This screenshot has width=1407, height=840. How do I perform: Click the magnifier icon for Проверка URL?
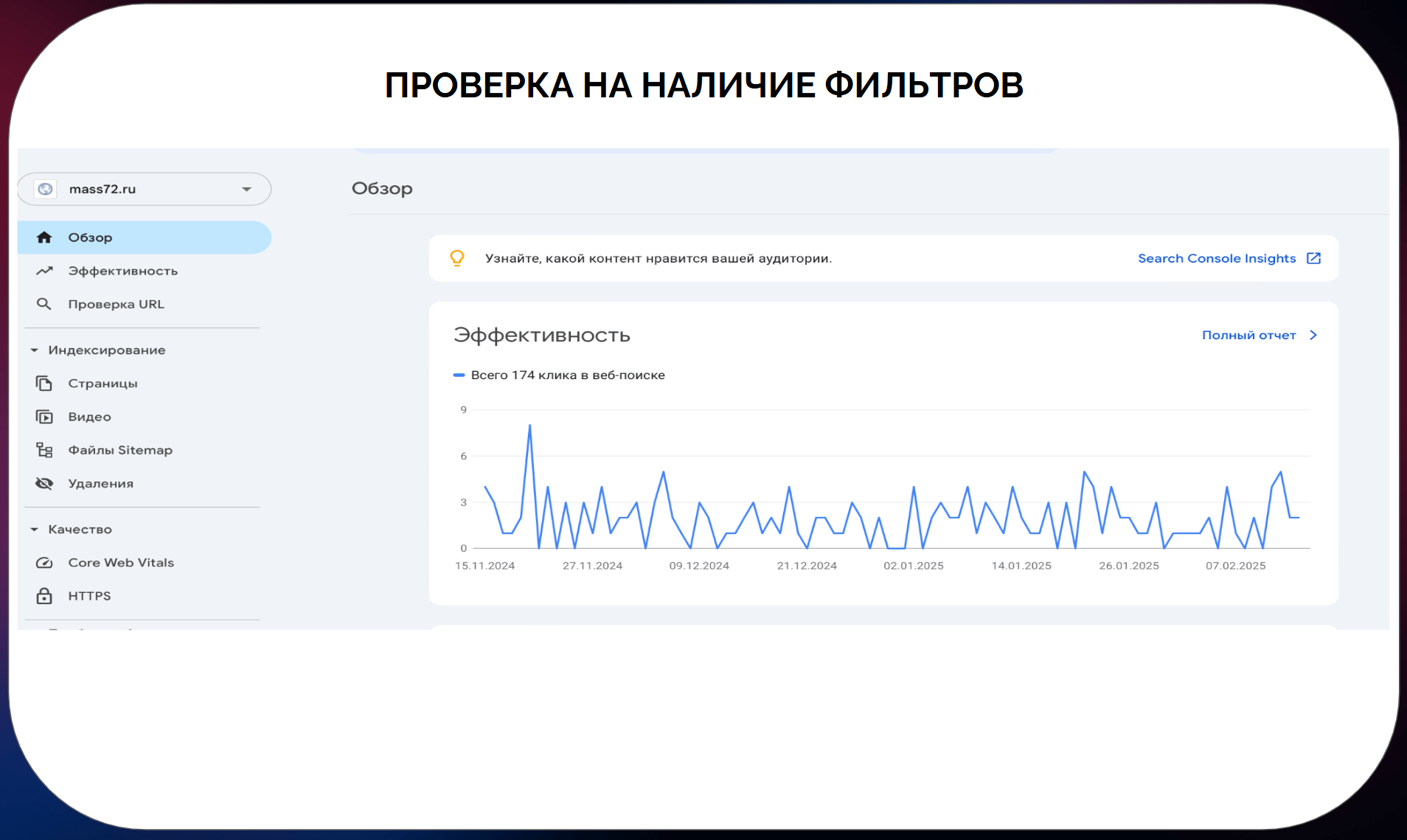pos(44,304)
